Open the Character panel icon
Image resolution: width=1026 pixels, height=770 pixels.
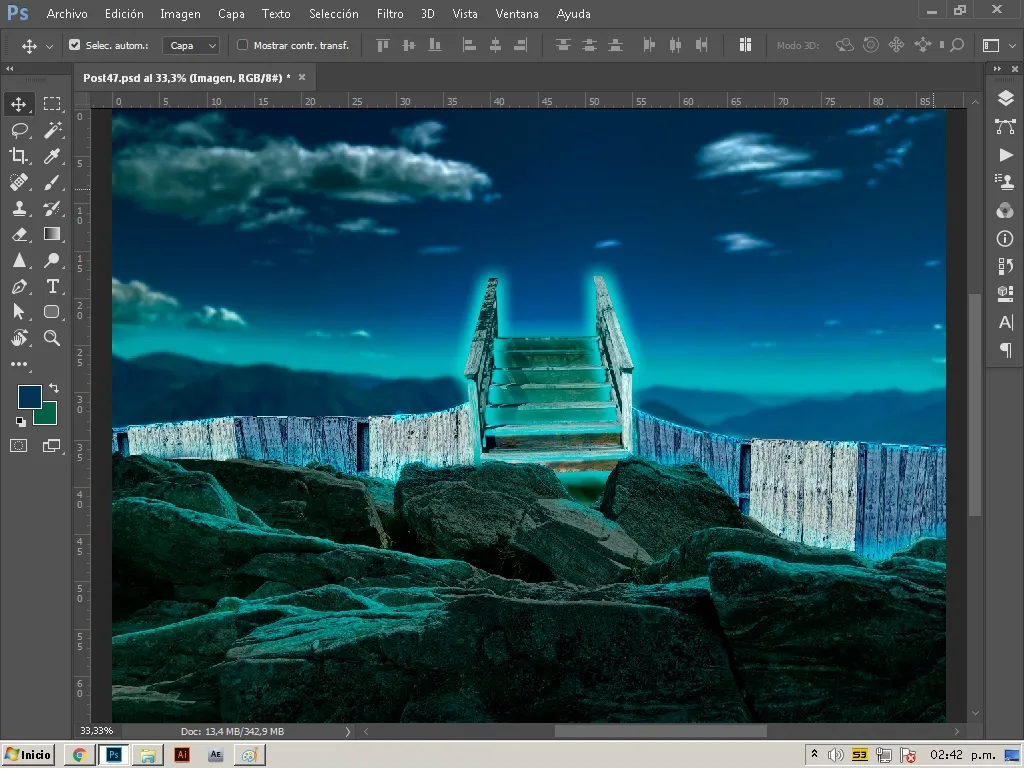coord(1006,322)
